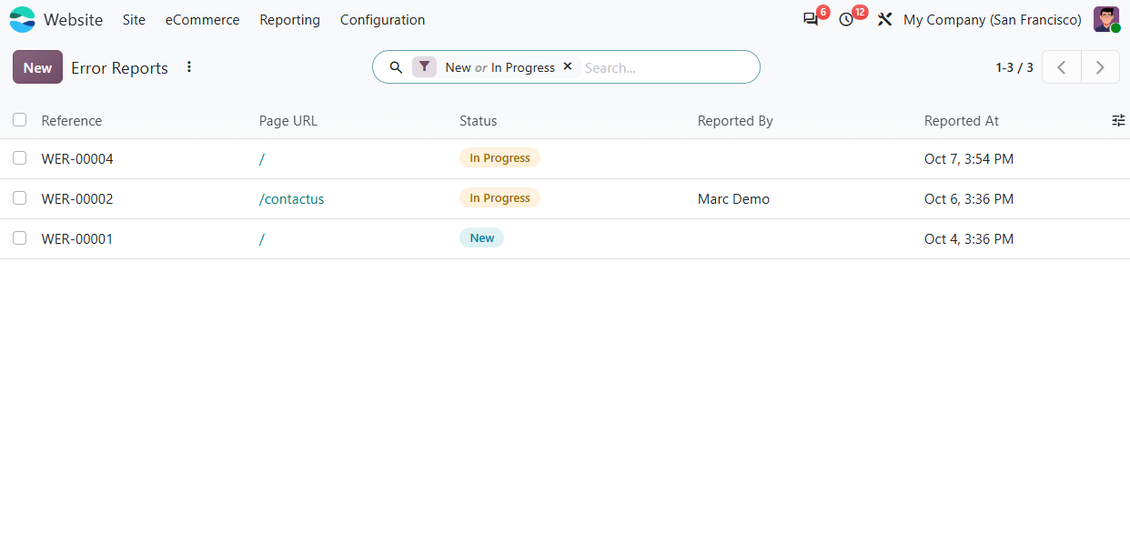The width and height of the screenshot is (1130, 535).
Task: Open the Error Reports actions kebab menu
Action: (x=189, y=67)
